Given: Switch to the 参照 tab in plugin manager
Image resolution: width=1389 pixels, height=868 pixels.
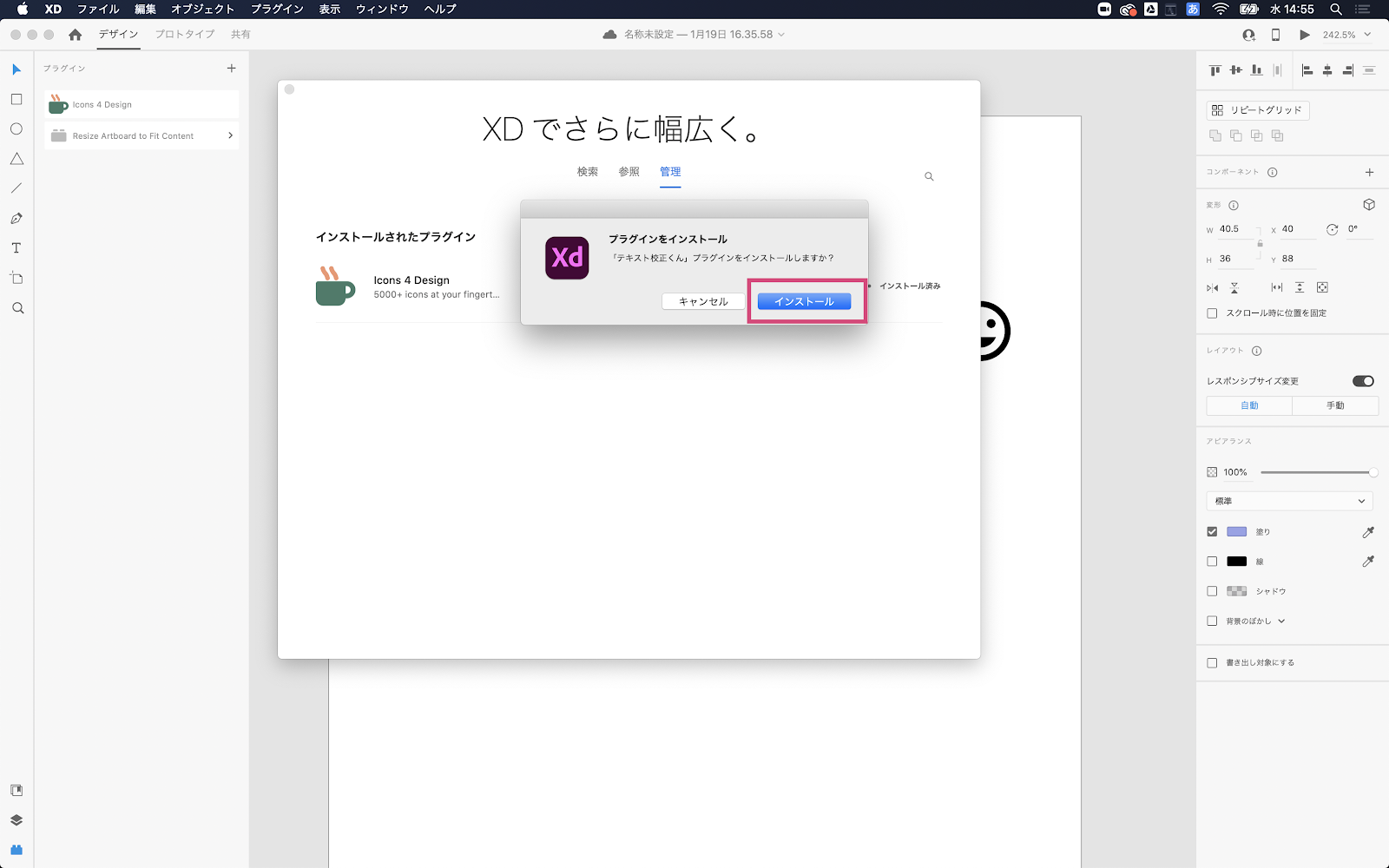Looking at the screenshot, I should coord(629,172).
